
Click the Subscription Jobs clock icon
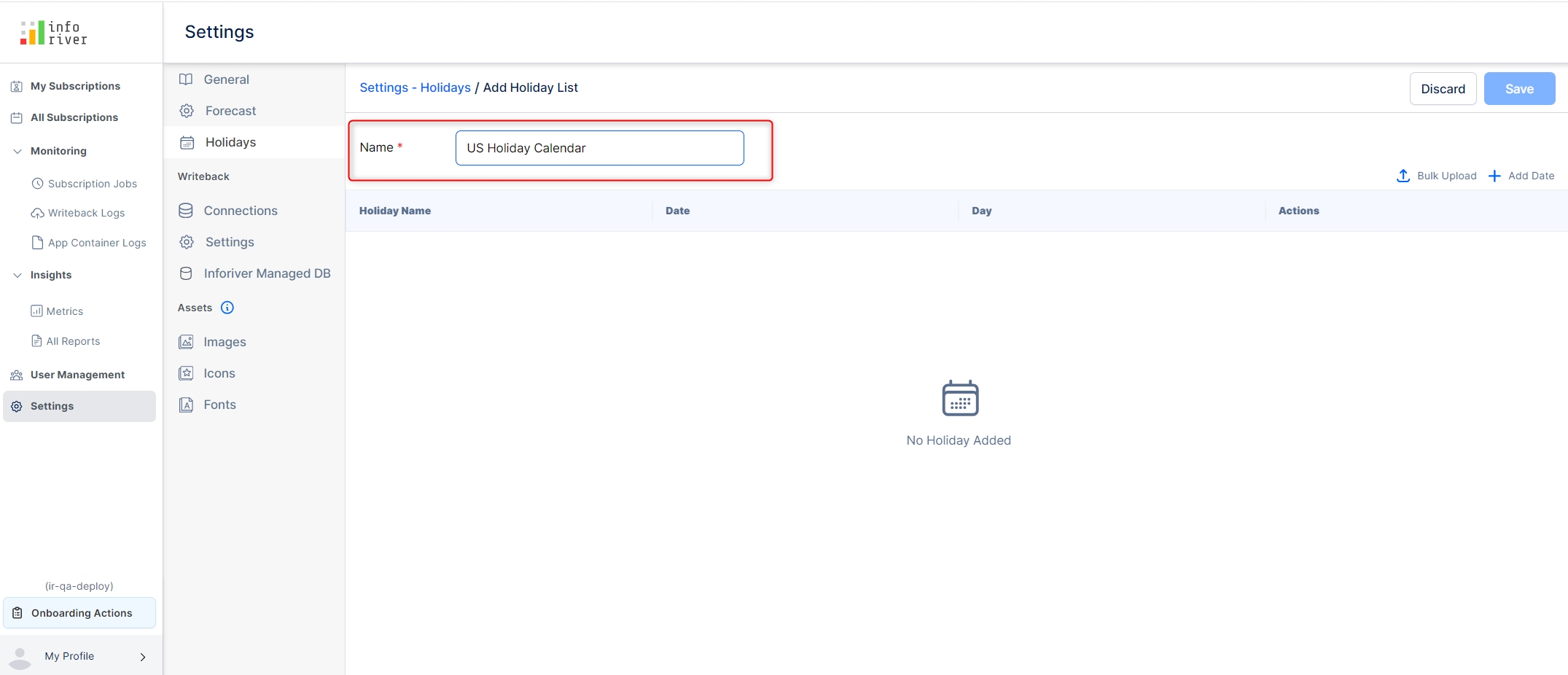(x=37, y=184)
